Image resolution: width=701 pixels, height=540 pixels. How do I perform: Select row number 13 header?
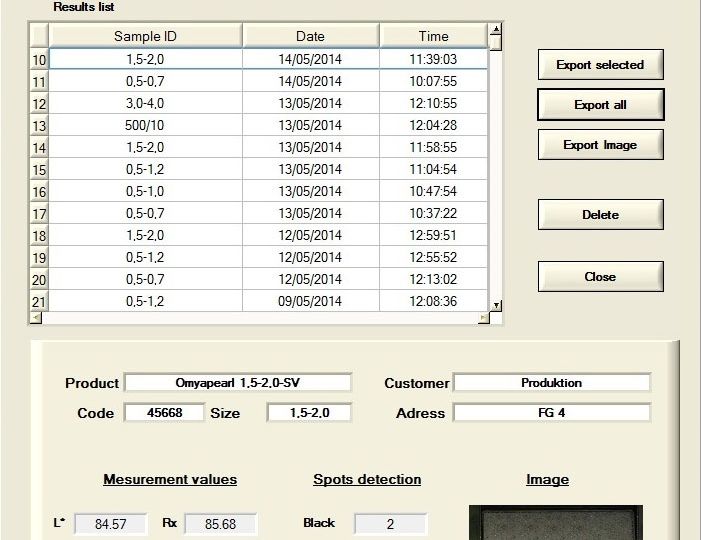click(x=39, y=126)
